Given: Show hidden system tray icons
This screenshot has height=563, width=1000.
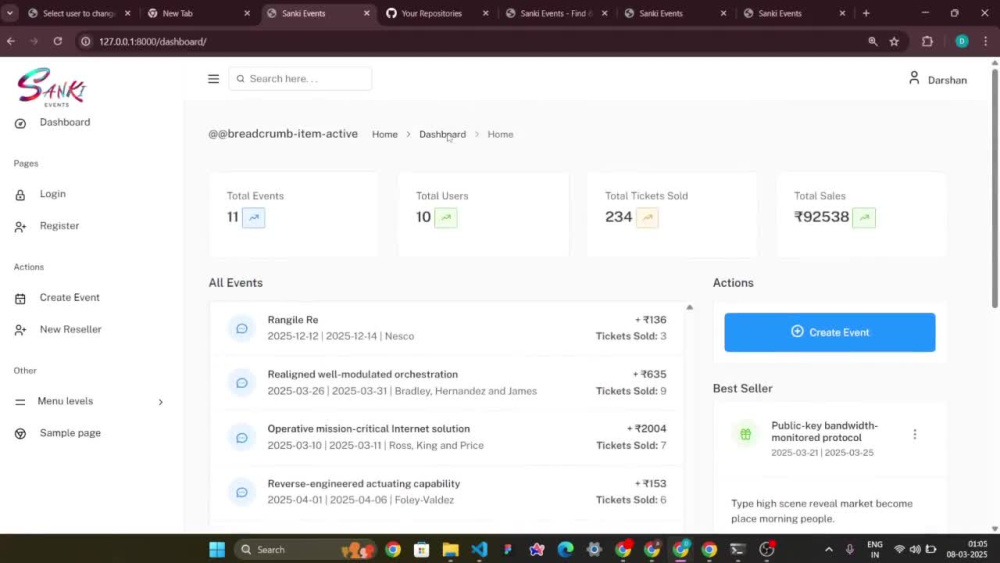Looking at the screenshot, I should click(x=828, y=550).
